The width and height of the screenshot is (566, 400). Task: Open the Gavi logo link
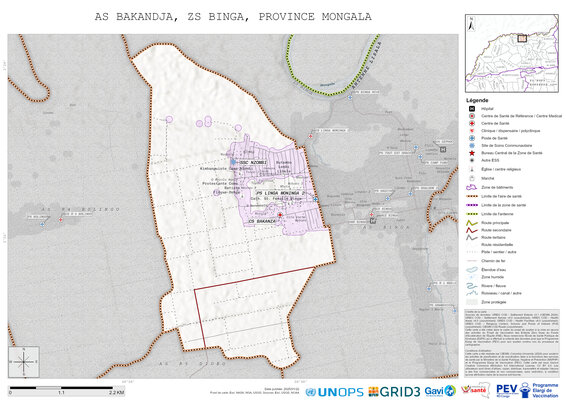point(440,391)
